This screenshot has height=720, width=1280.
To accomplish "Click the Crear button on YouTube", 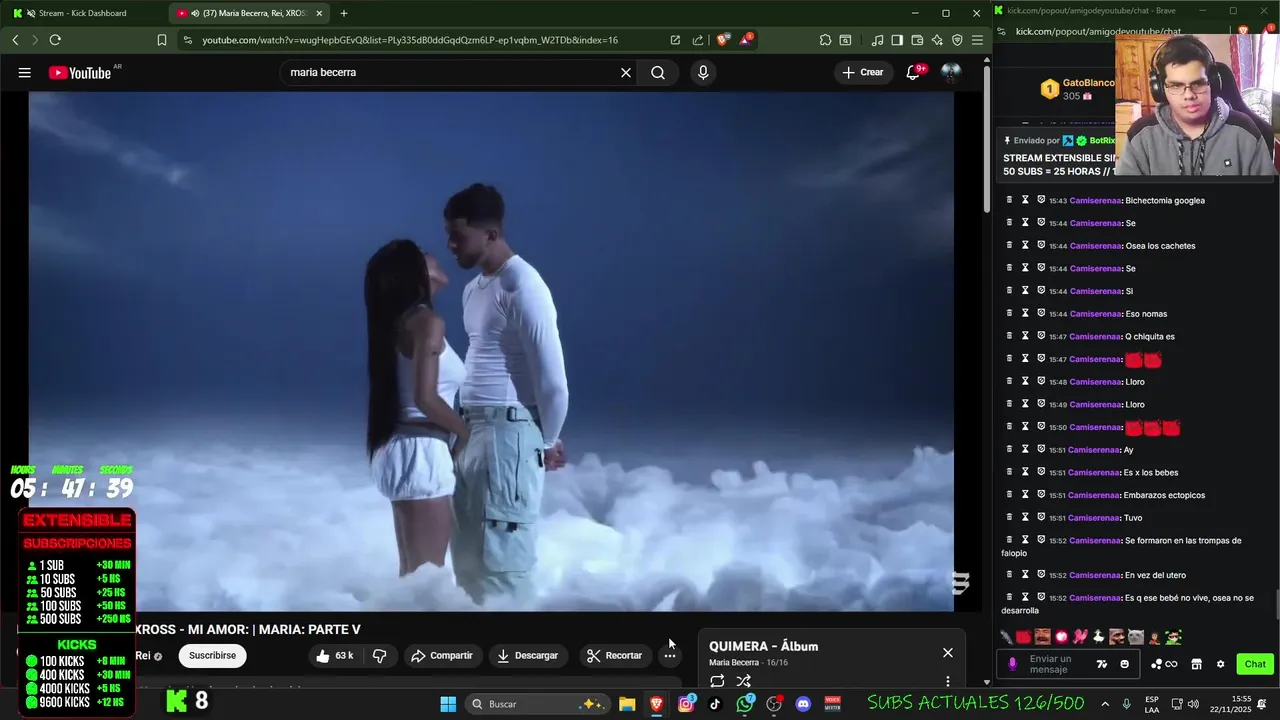I will (x=863, y=72).
